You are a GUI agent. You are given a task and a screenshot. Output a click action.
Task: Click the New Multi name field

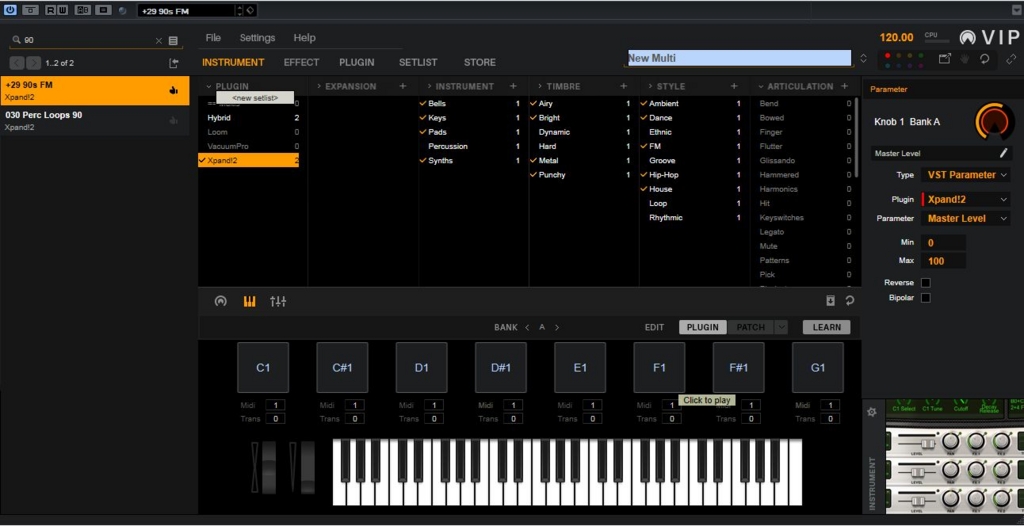(740, 58)
